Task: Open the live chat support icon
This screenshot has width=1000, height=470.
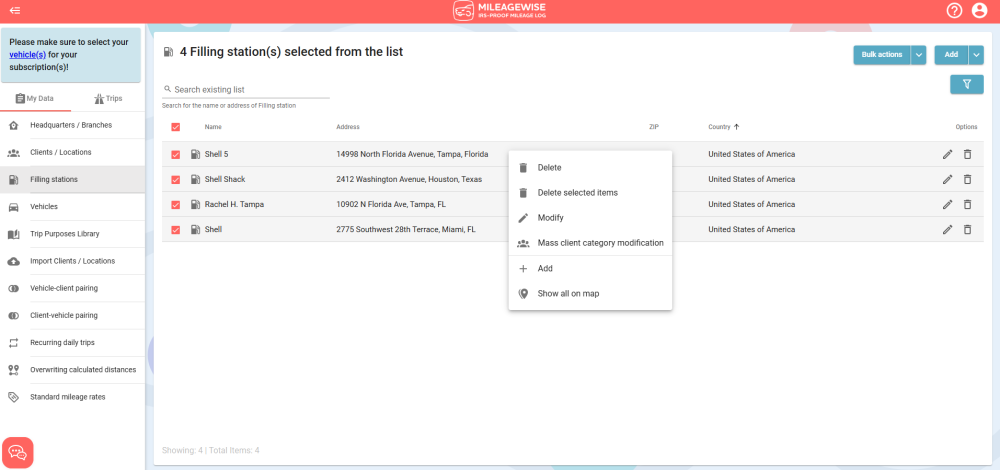Action: point(18,452)
